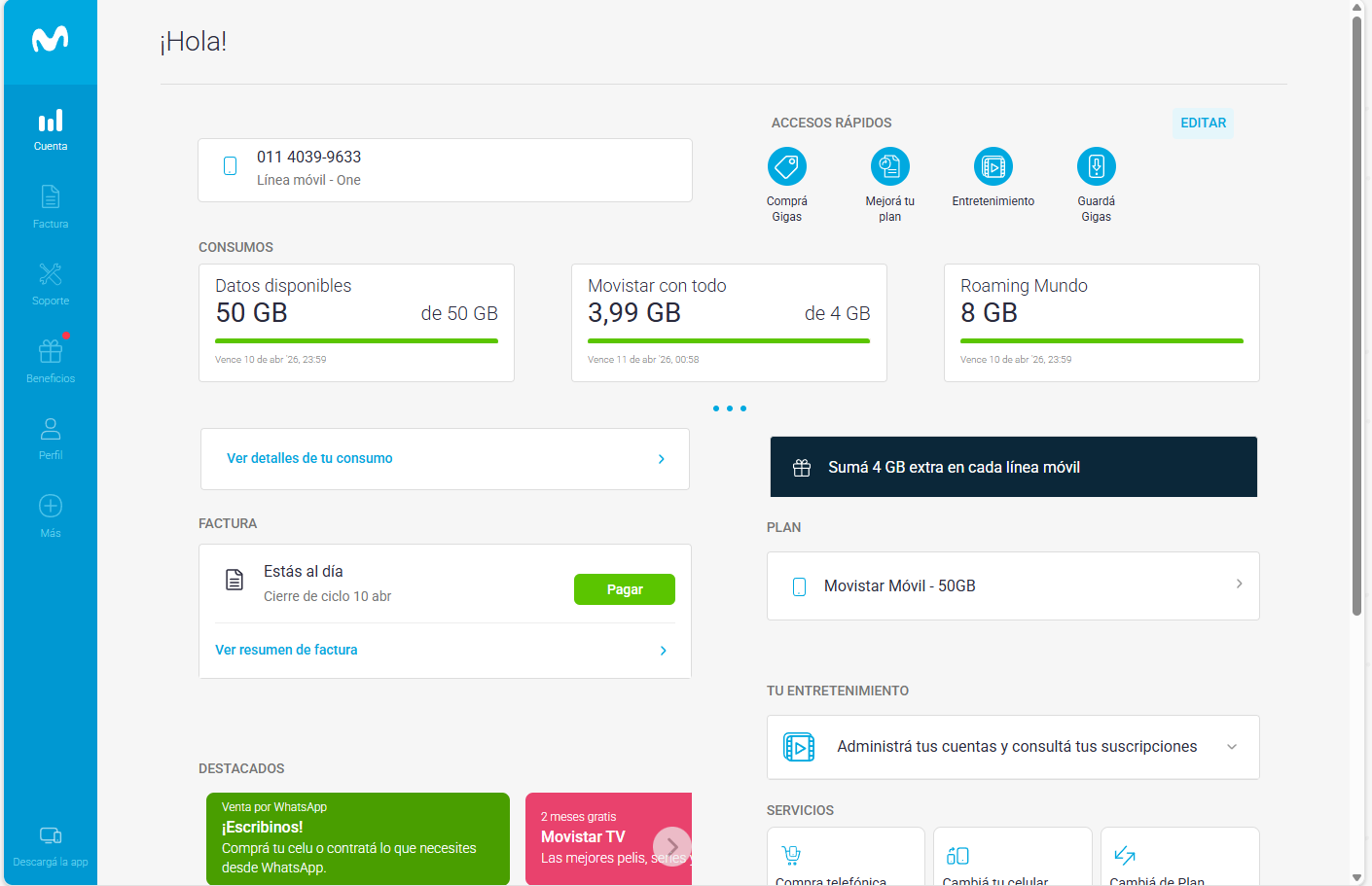This screenshot has width=1372, height=886.
Task: Click Descargá la app sidebar icon
Action: click(x=51, y=836)
